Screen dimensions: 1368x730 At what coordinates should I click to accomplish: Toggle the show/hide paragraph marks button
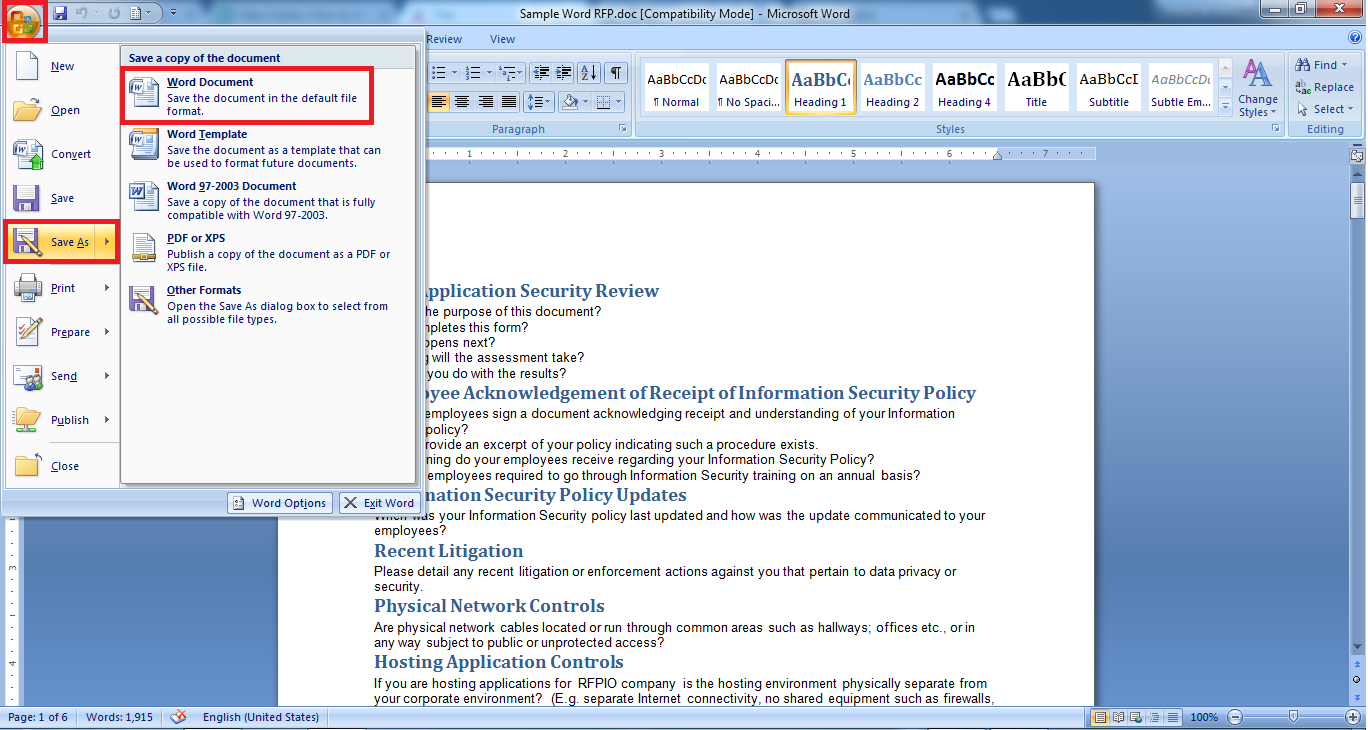tap(616, 73)
